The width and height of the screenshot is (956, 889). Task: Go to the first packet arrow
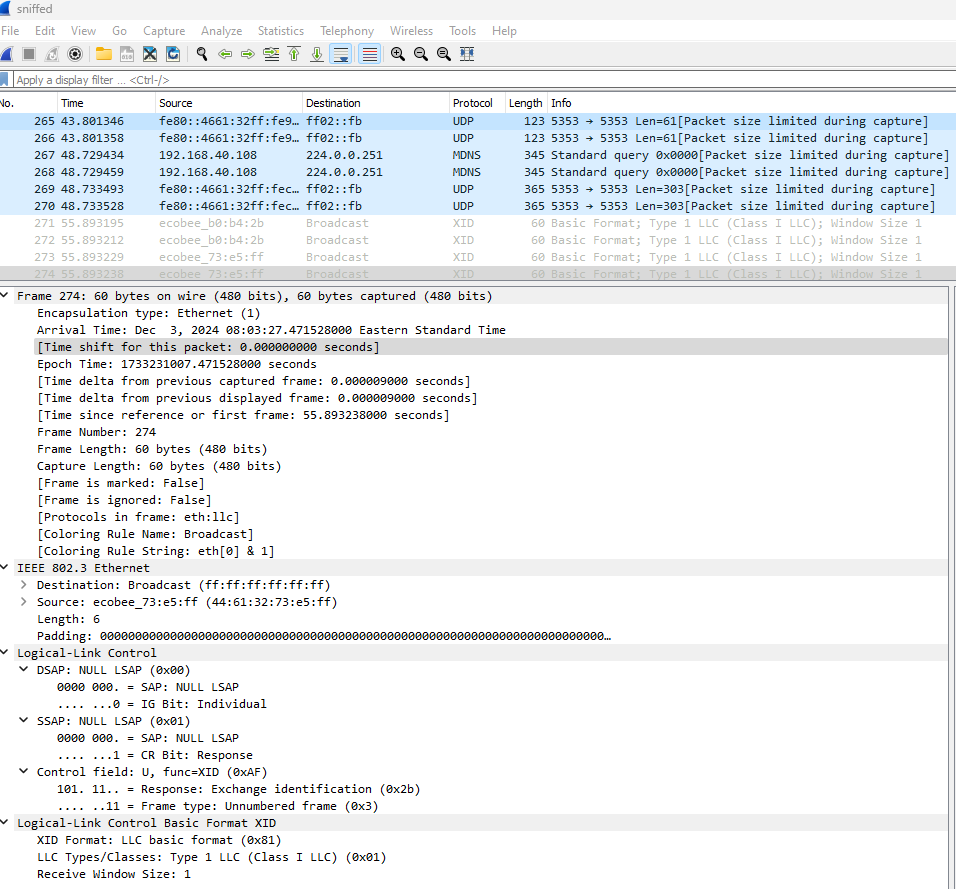click(293, 53)
